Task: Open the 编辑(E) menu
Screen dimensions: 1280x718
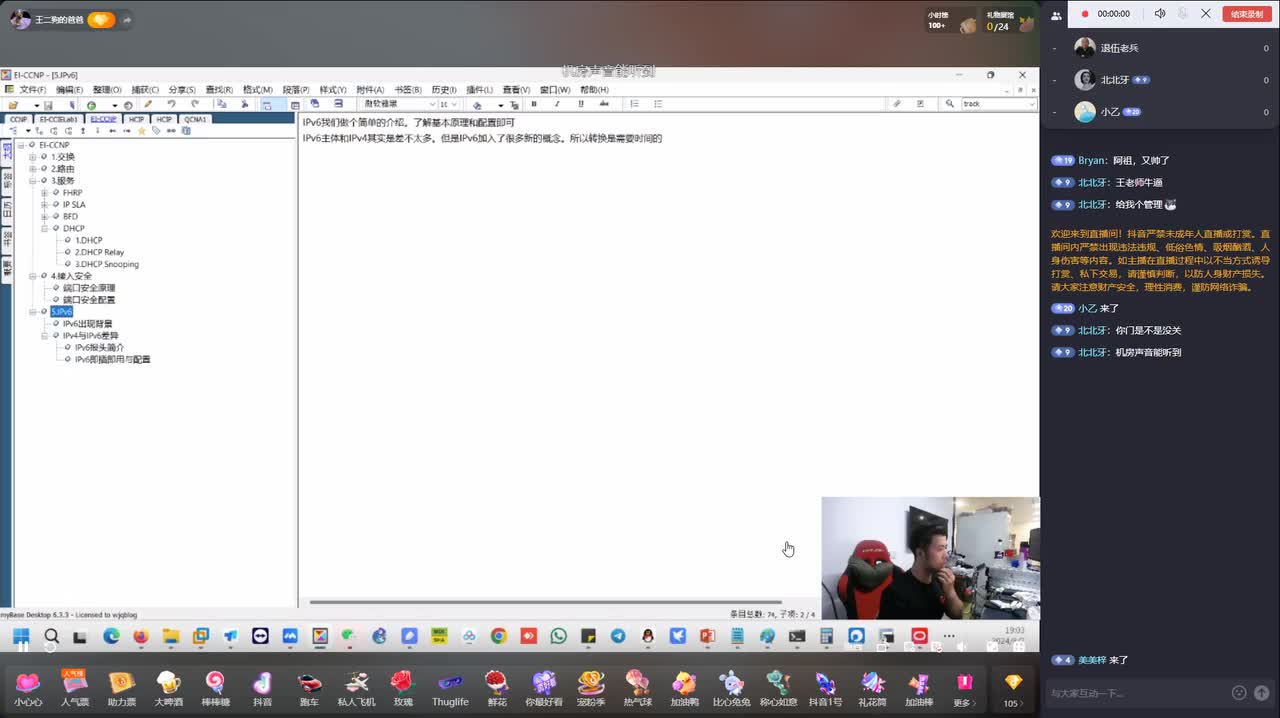Action: coord(69,90)
